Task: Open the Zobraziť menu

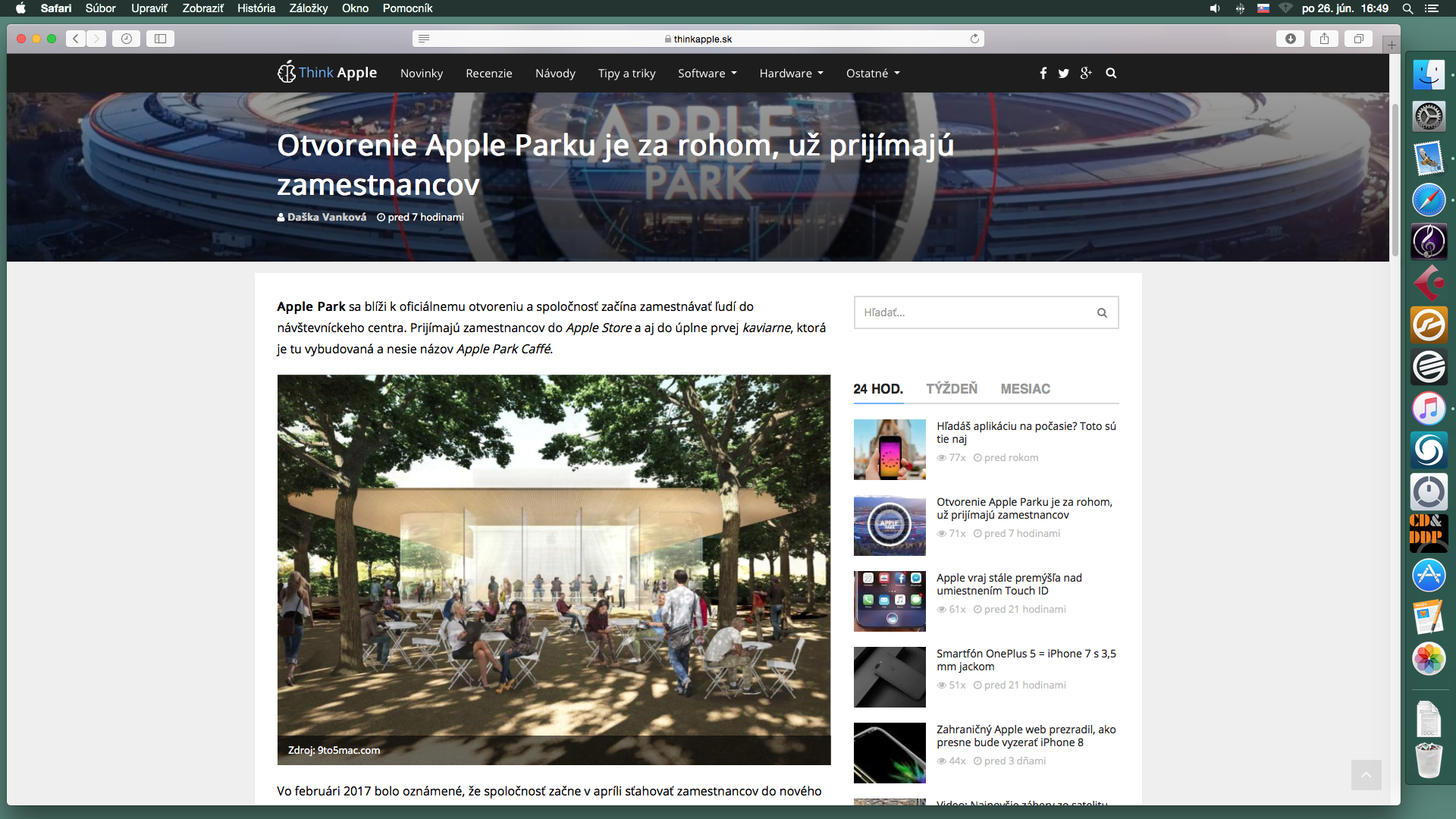Action: click(203, 8)
